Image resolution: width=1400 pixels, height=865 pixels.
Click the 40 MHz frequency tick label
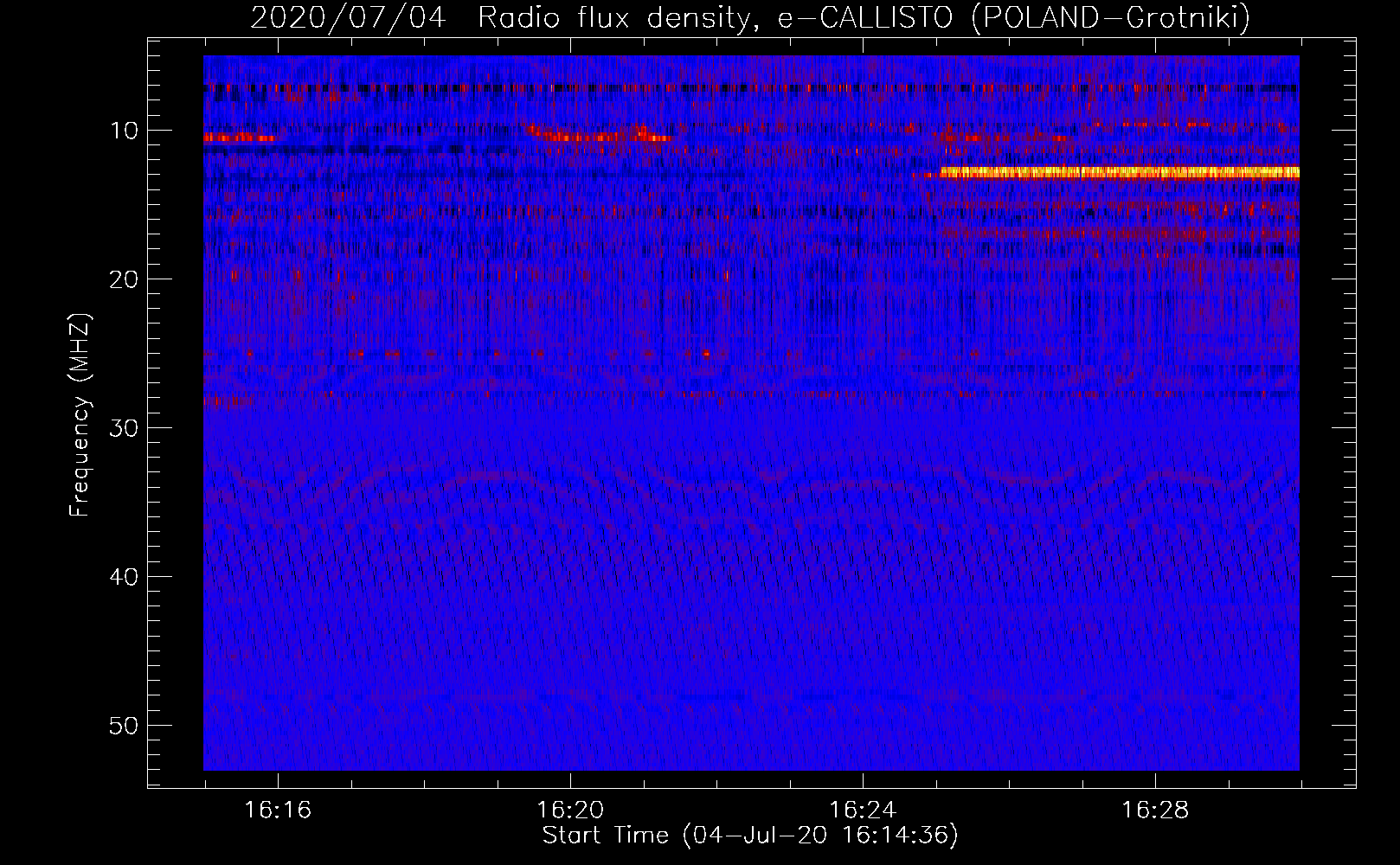[125, 577]
